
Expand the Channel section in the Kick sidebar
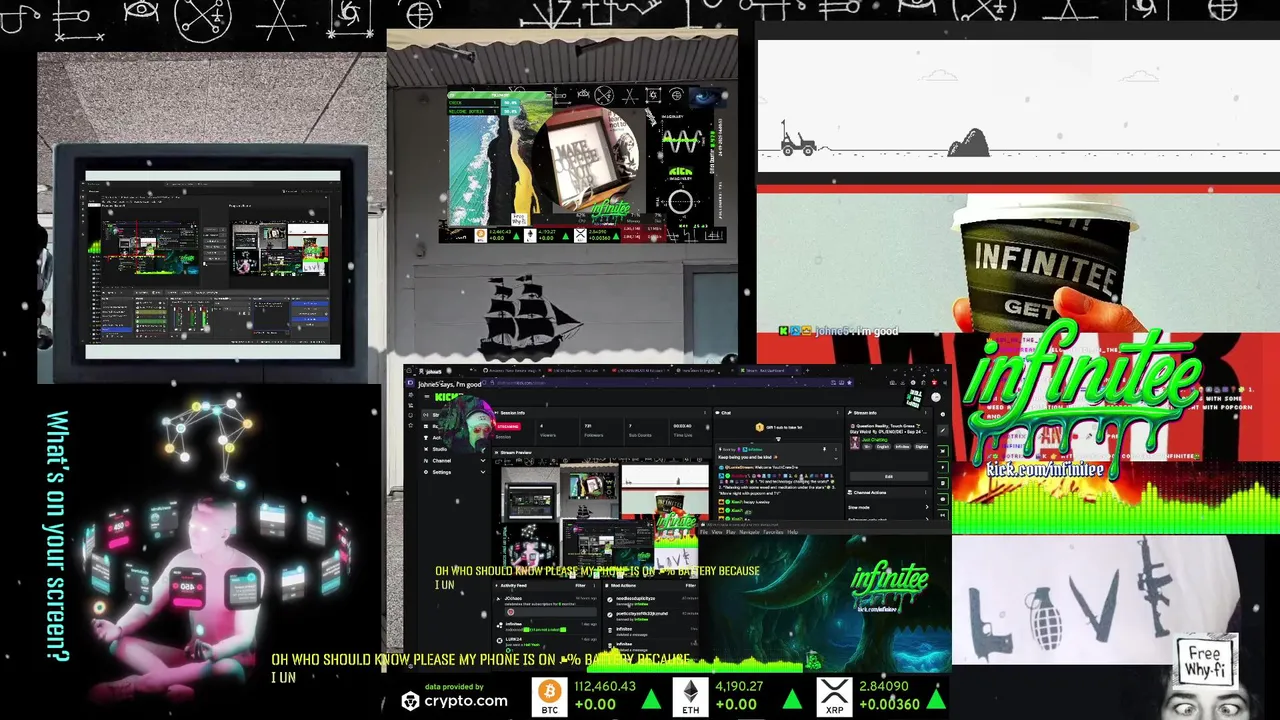tap(483, 461)
